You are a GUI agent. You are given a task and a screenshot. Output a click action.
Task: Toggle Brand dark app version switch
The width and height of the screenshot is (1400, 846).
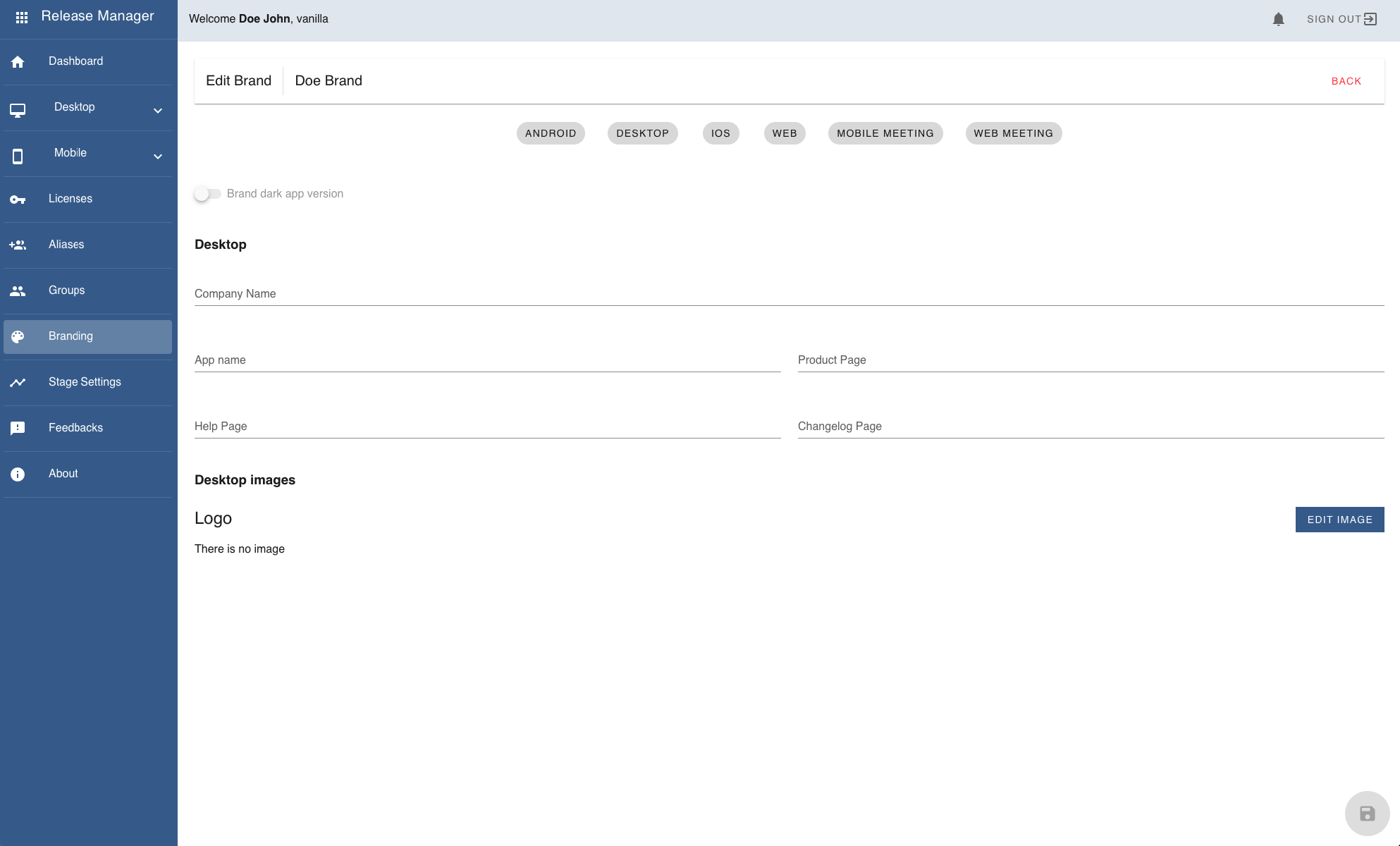point(207,194)
